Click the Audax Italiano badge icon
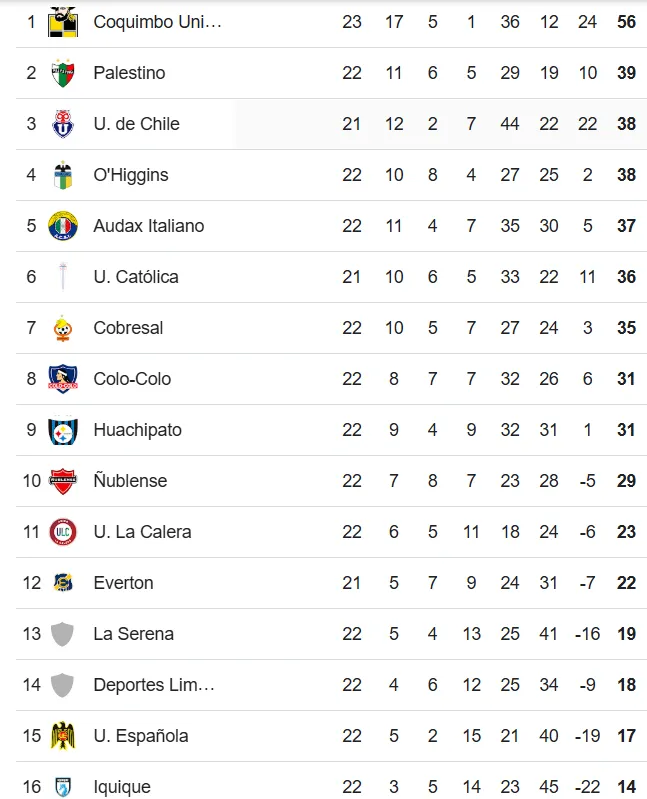Screen dimensions: 647x799 (x=63, y=226)
